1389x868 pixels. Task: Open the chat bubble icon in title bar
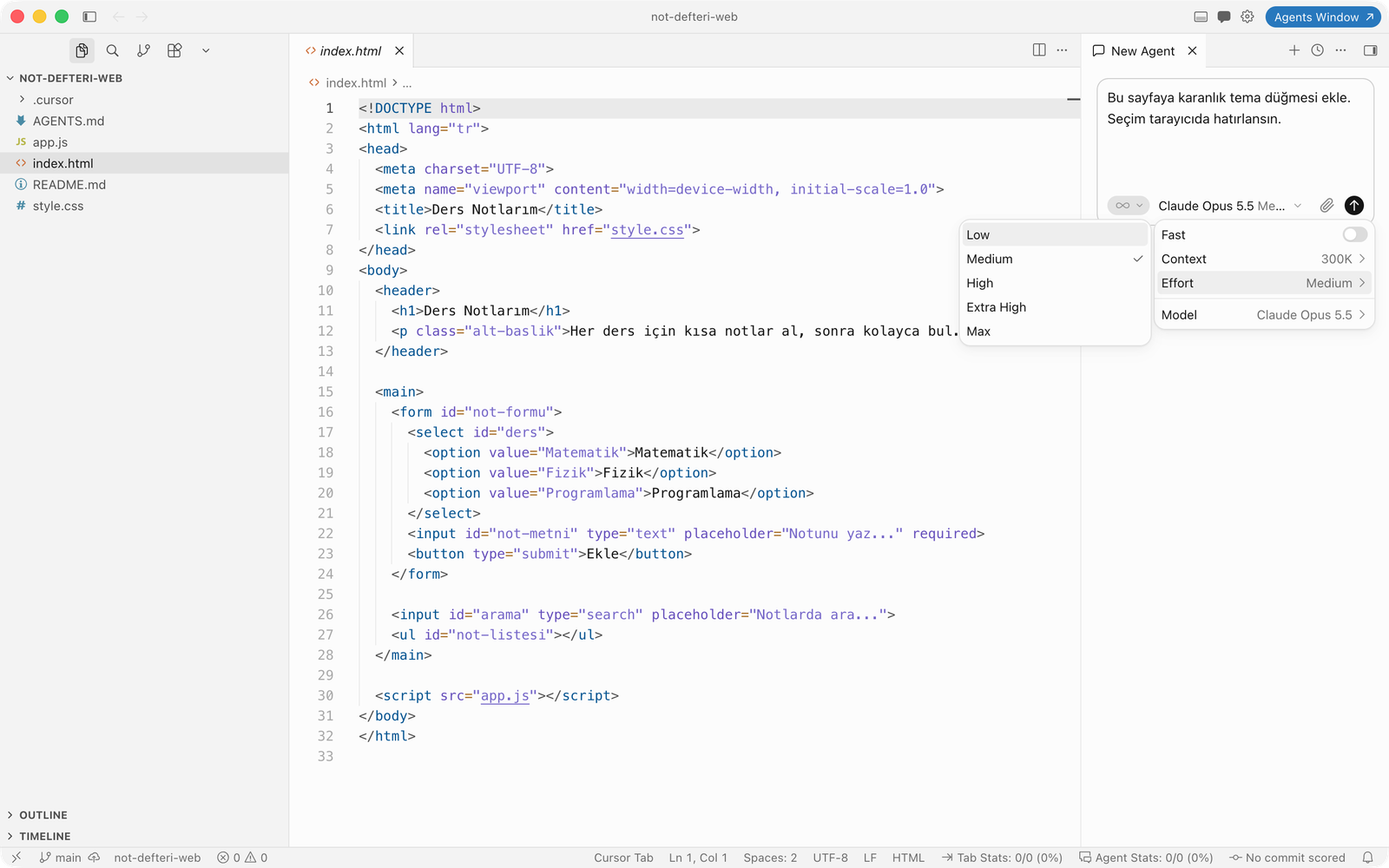click(1224, 16)
